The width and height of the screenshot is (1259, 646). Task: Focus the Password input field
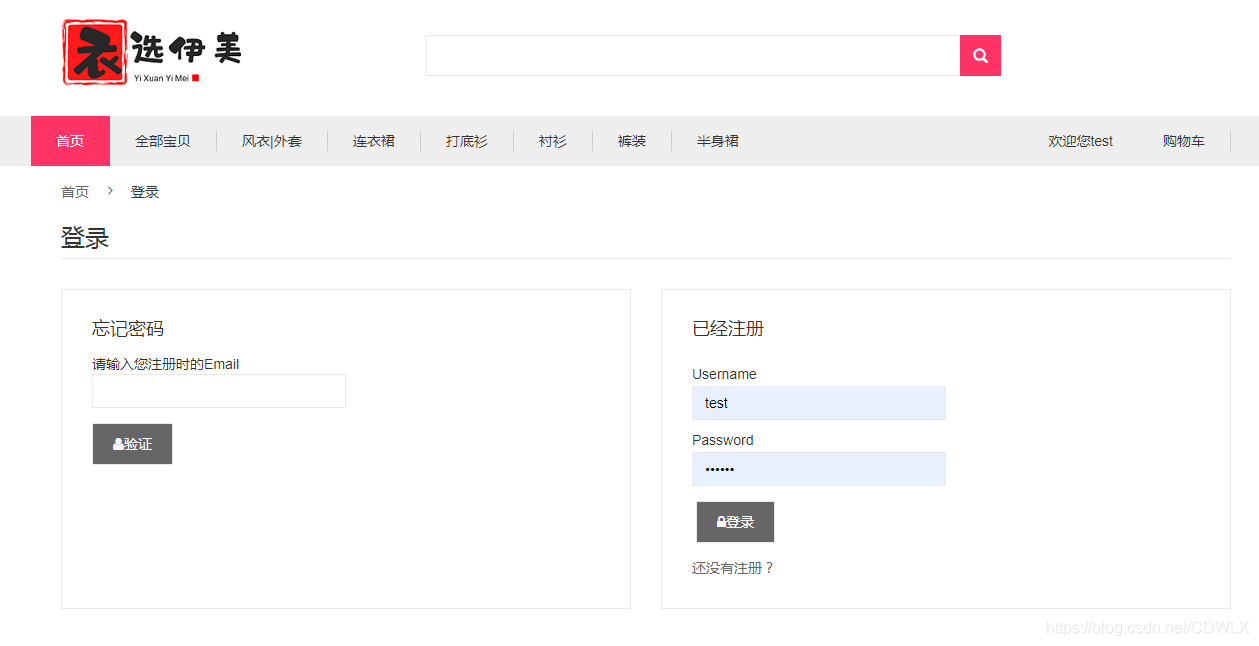[819, 469]
